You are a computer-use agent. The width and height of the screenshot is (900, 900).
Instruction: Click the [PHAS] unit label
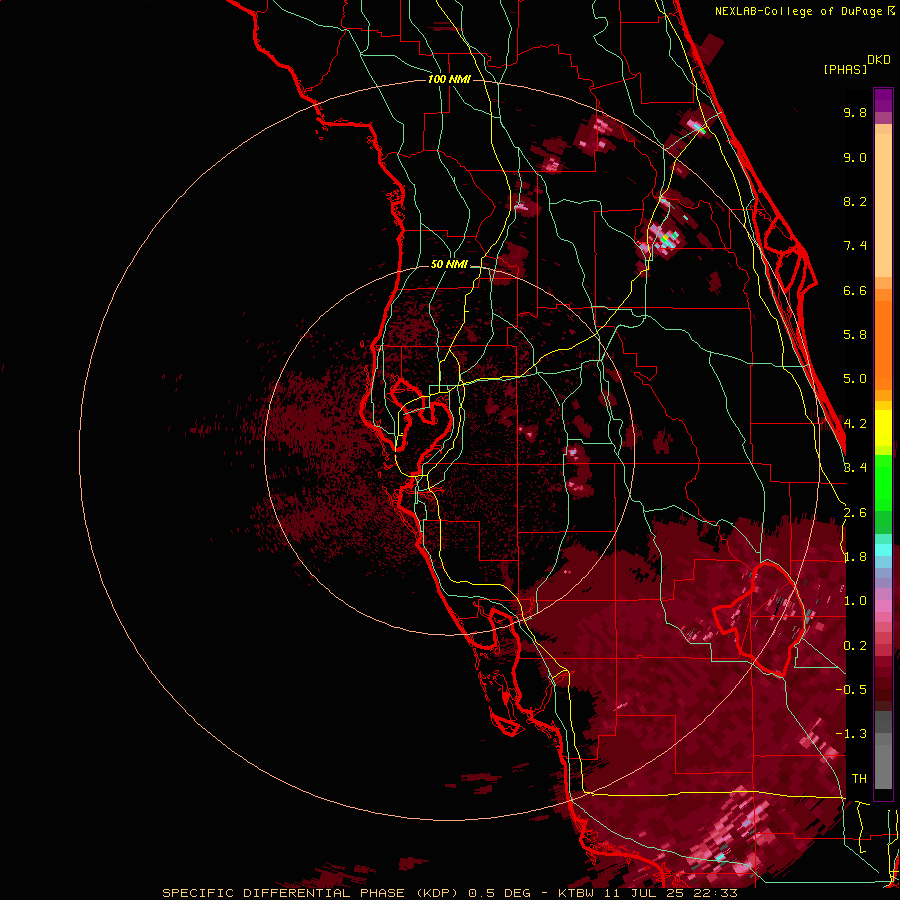845,70
